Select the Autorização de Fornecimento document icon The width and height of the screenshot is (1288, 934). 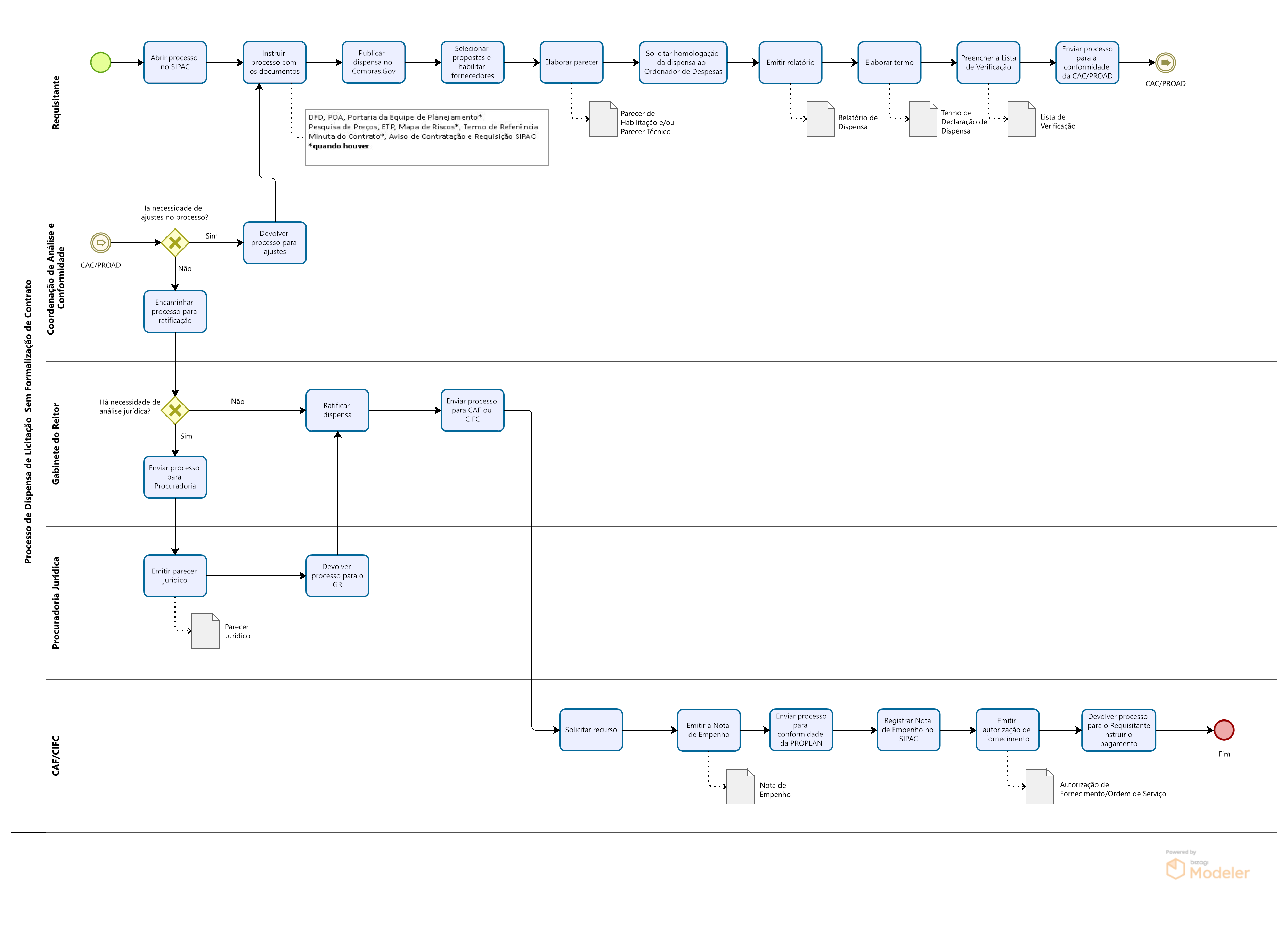coord(1039,787)
